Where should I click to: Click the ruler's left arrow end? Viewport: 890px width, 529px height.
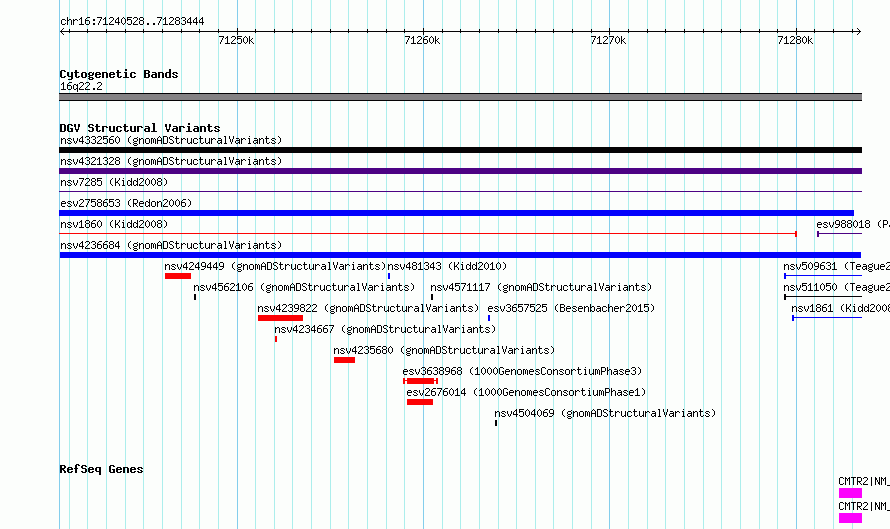coord(63,31)
